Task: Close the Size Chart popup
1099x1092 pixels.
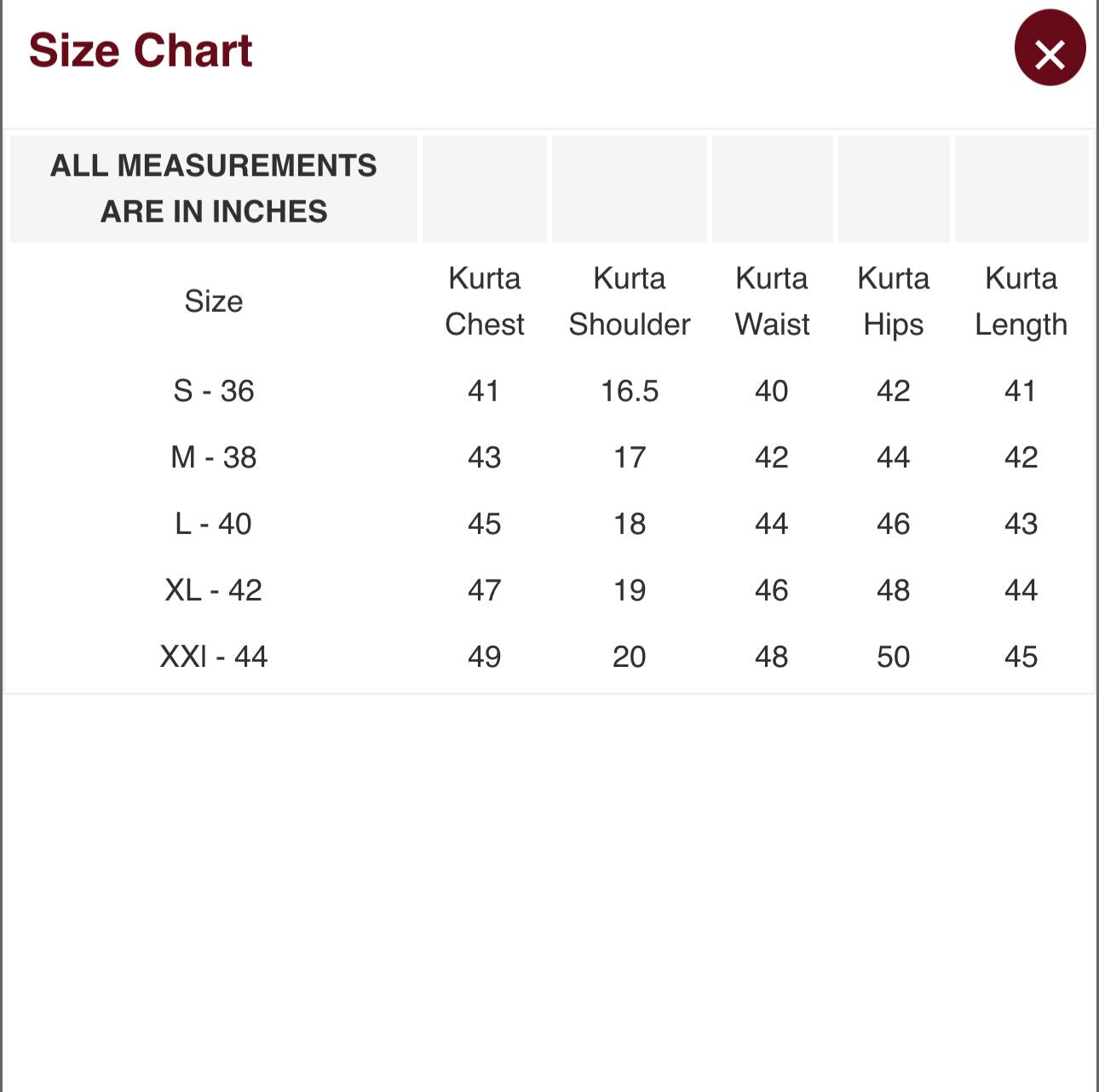Action: (x=1050, y=49)
